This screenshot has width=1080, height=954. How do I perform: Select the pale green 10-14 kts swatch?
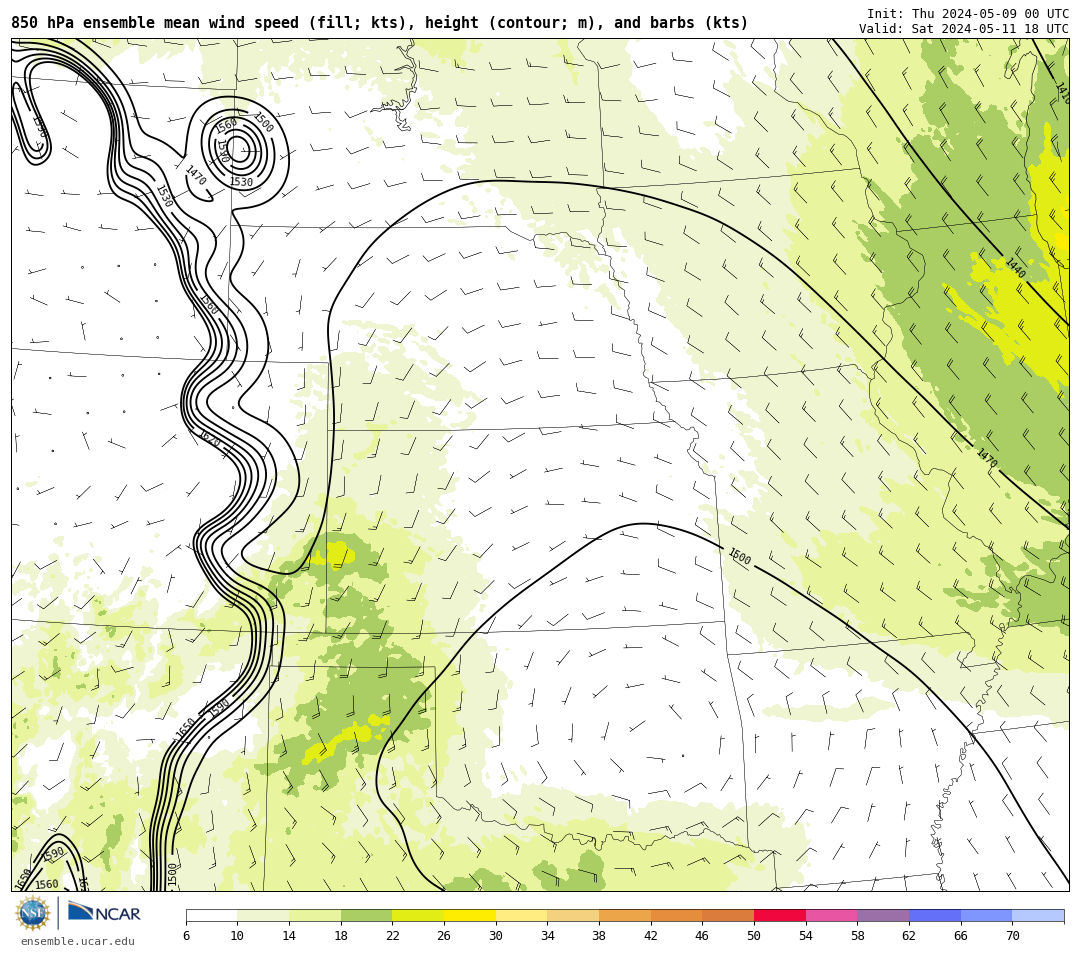click(263, 915)
